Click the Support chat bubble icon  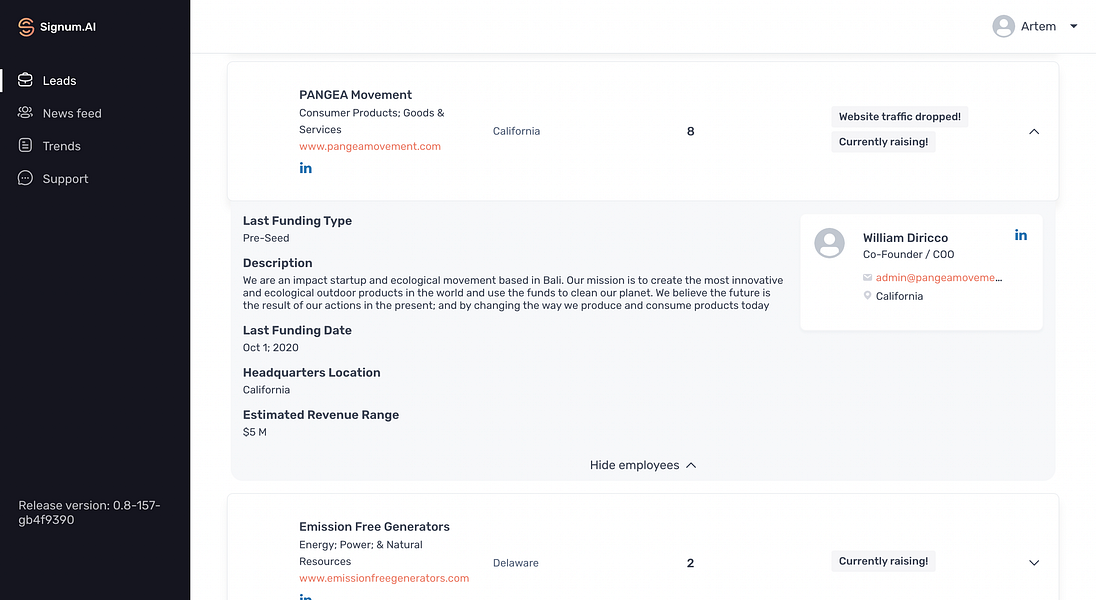click(x=25, y=178)
